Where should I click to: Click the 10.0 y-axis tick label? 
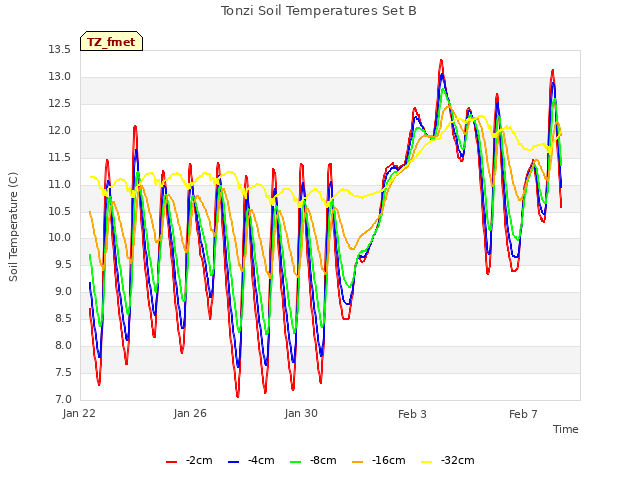60,238
